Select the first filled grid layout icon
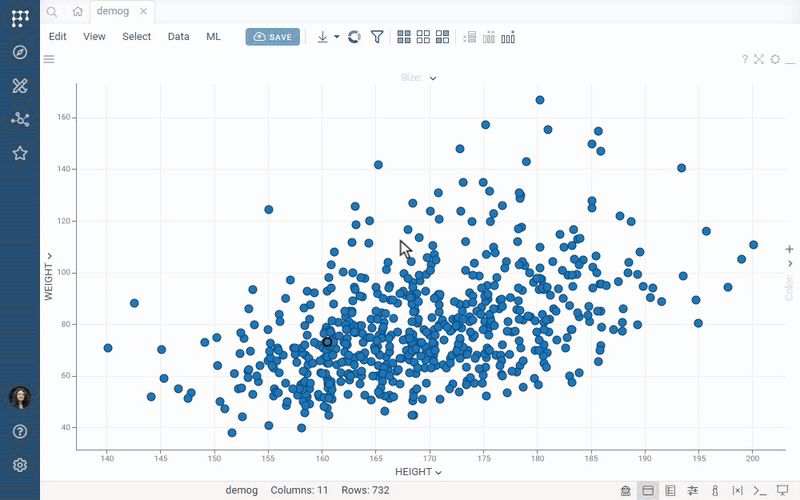 pos(404,37)
